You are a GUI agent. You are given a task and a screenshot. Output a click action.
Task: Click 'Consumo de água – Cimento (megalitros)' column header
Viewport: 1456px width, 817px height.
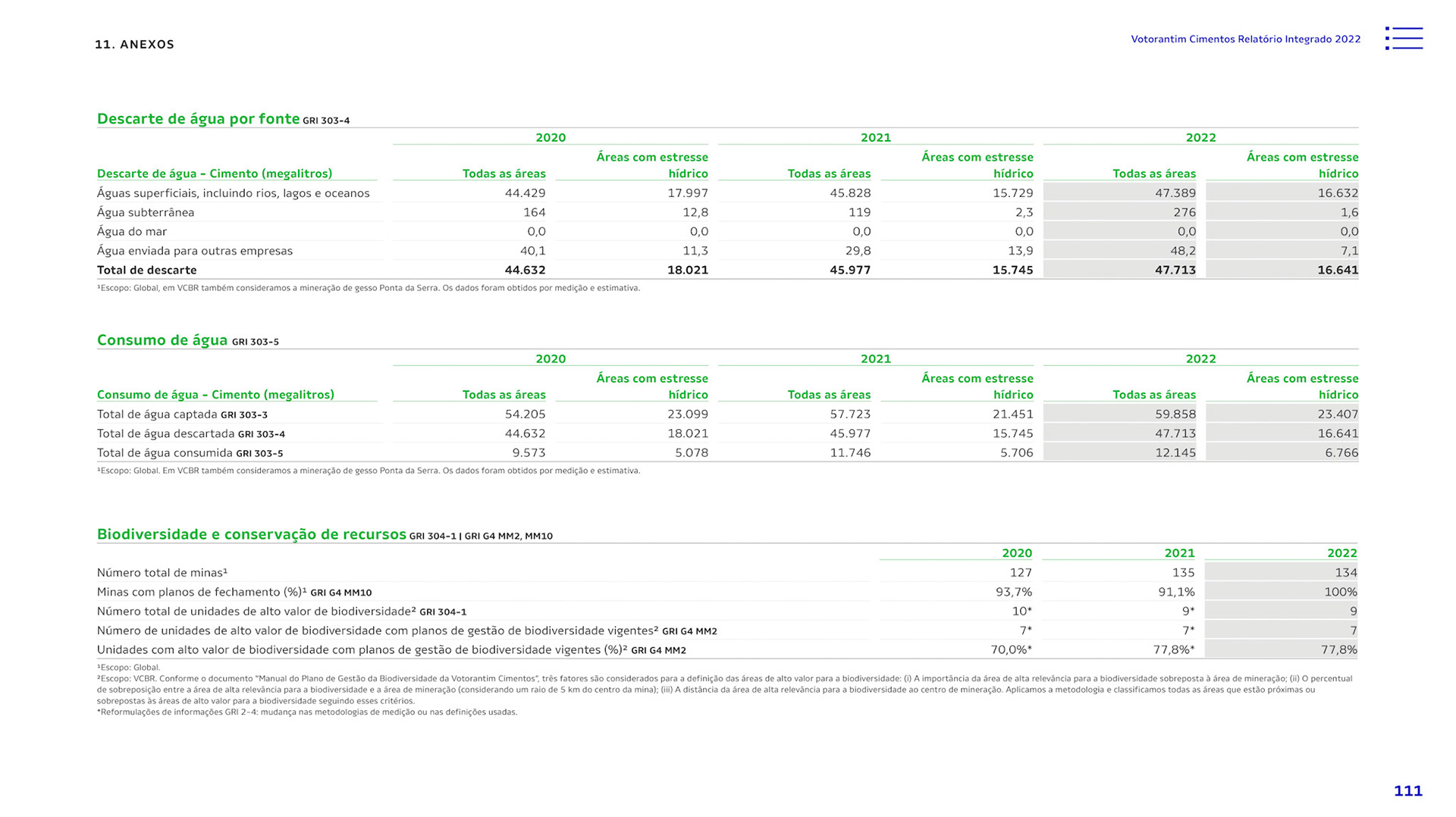pos(215,395)
